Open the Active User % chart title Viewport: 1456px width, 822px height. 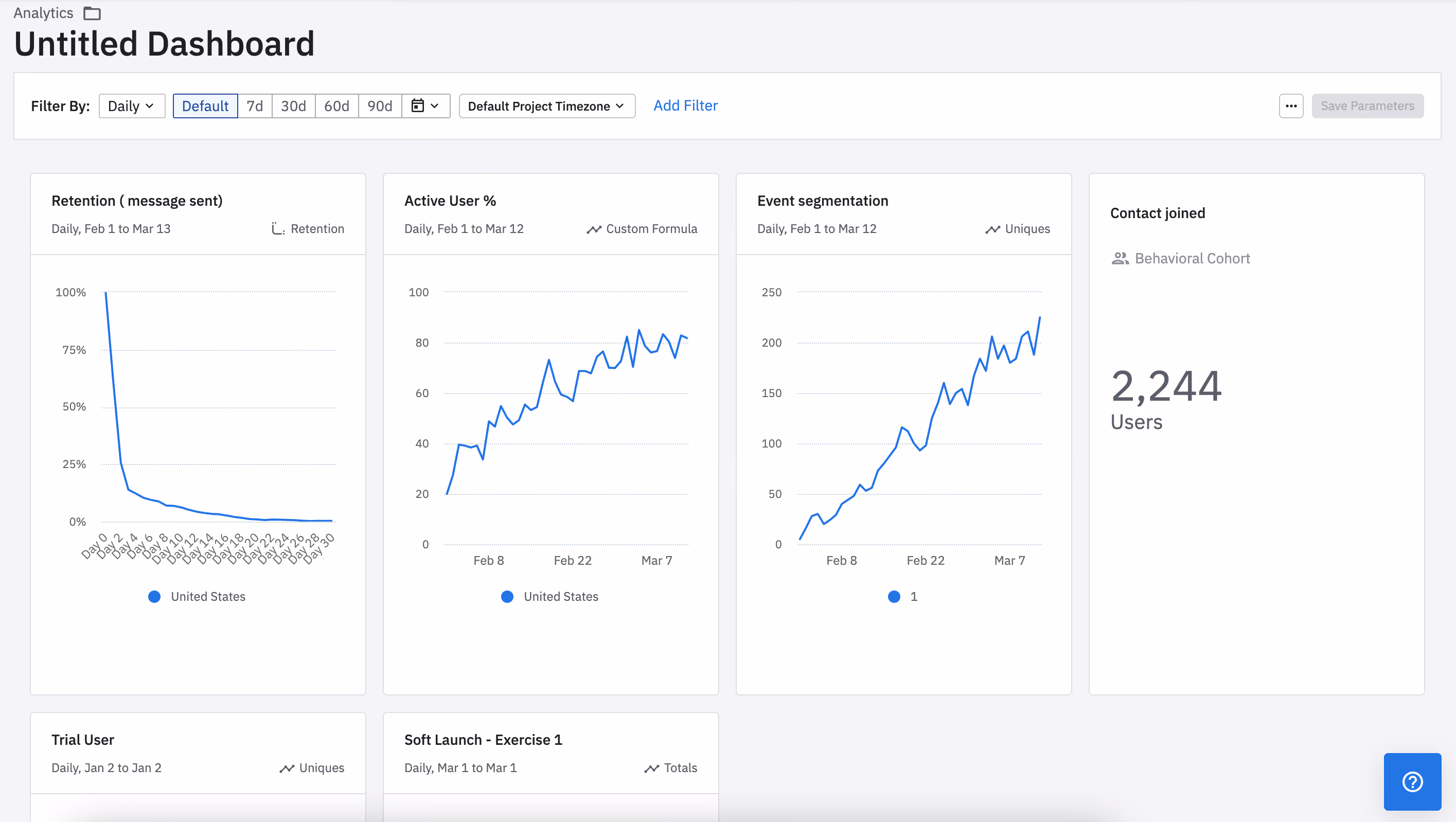450,201
